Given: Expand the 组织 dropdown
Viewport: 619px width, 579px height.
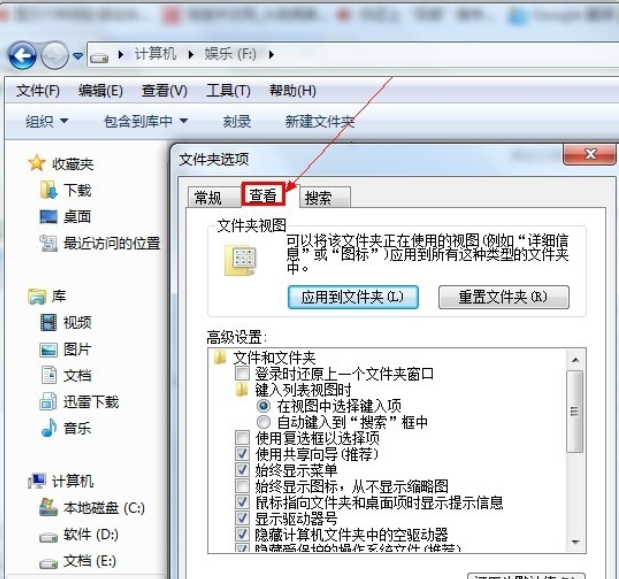Looking at the screenshot, I should (47, 121).
